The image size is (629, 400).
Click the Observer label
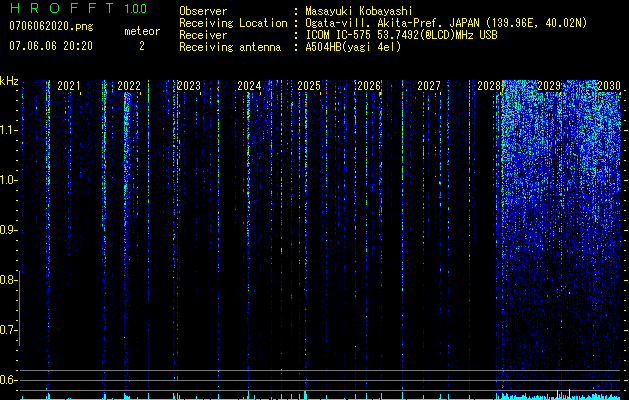(203, 11)
